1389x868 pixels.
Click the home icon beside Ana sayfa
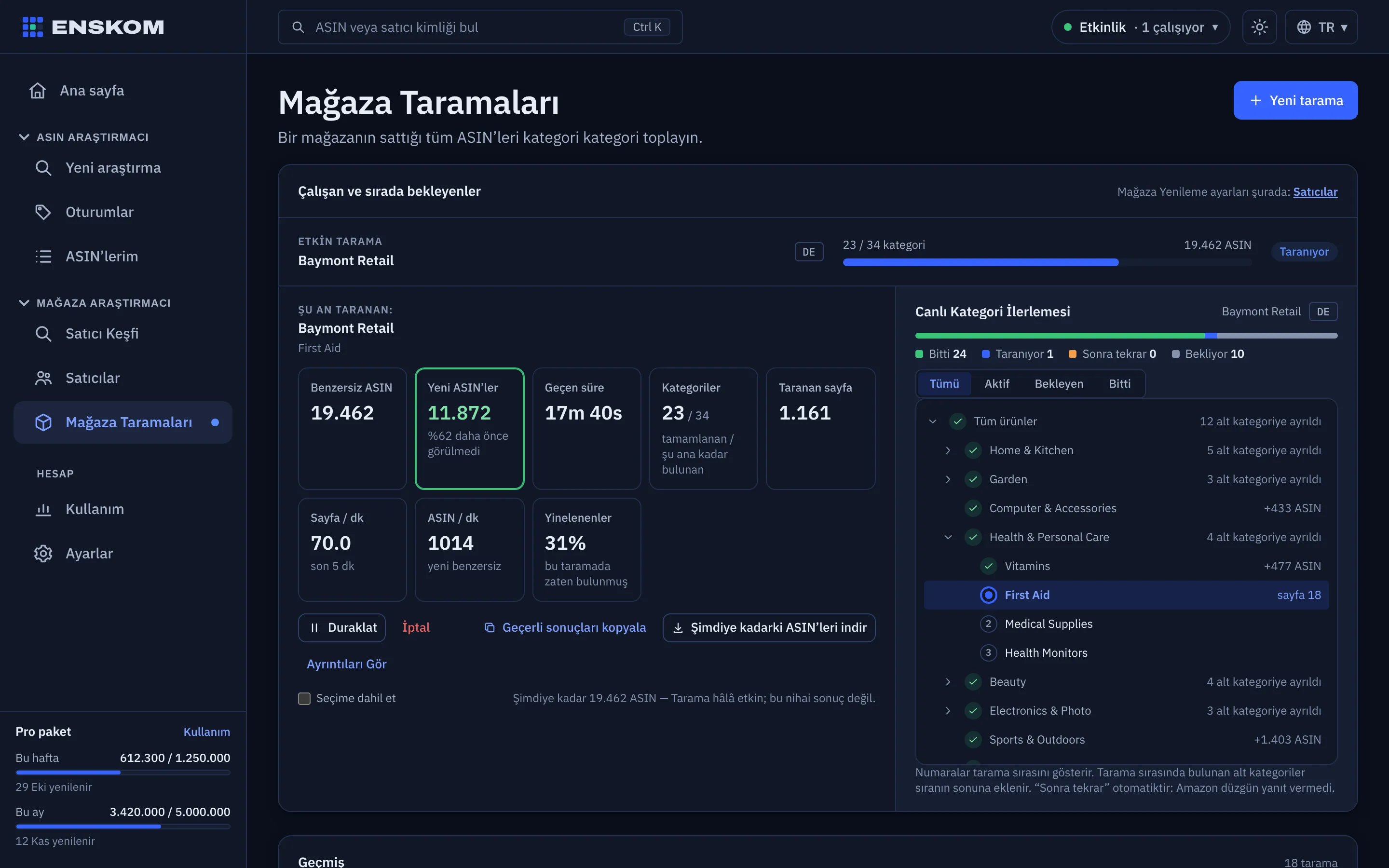click(x=38, y=91)
